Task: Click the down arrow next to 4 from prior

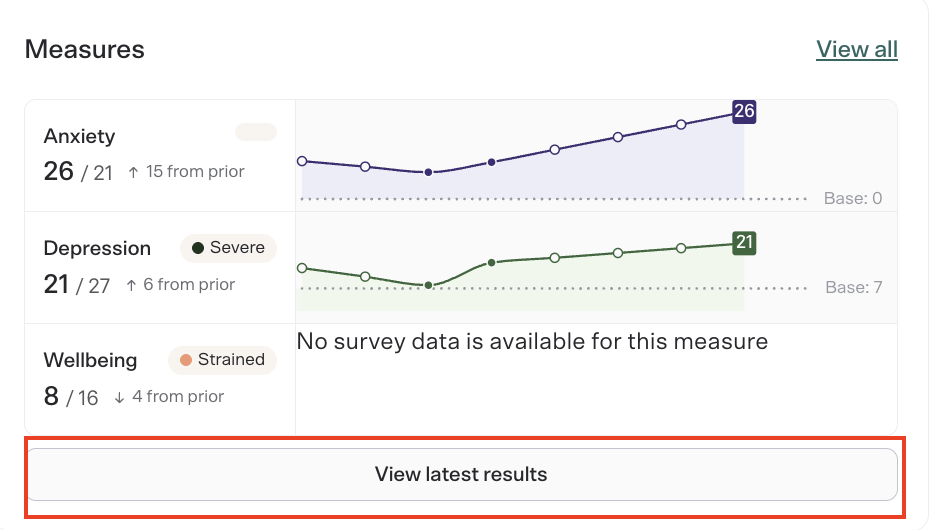Action: pos(119,398)
